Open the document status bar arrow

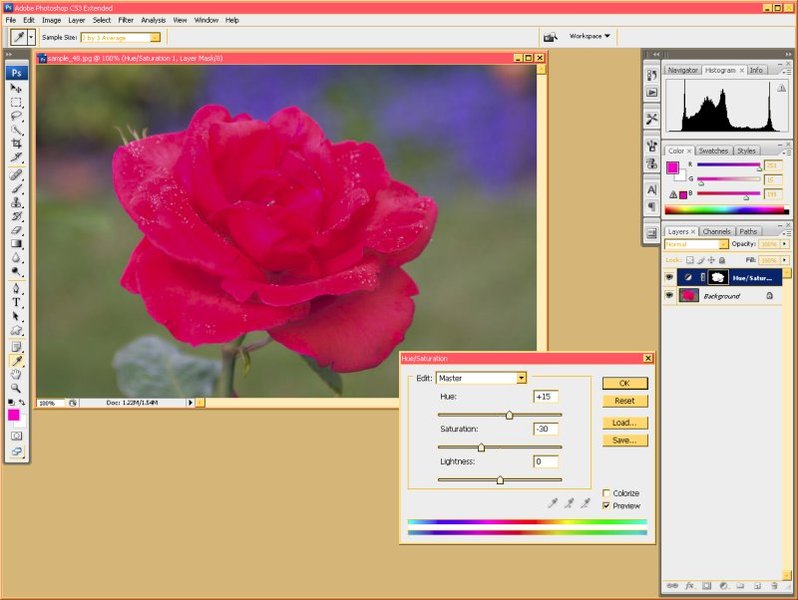[190, 403]
